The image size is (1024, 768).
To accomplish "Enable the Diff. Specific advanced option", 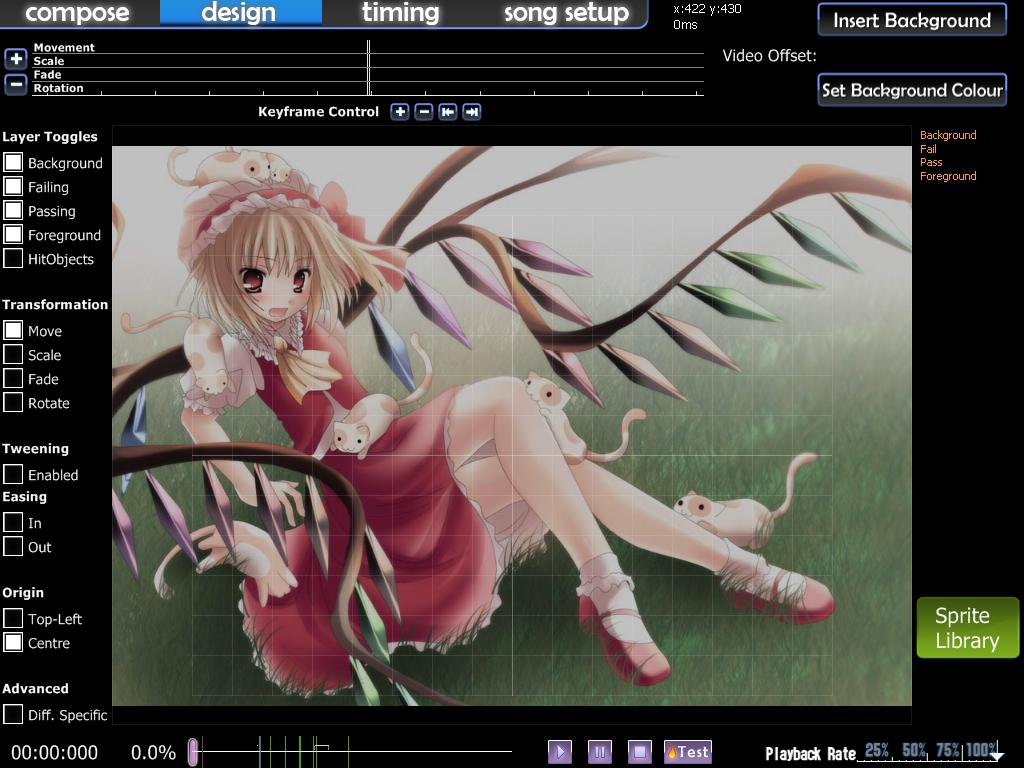I will point(13,714).
